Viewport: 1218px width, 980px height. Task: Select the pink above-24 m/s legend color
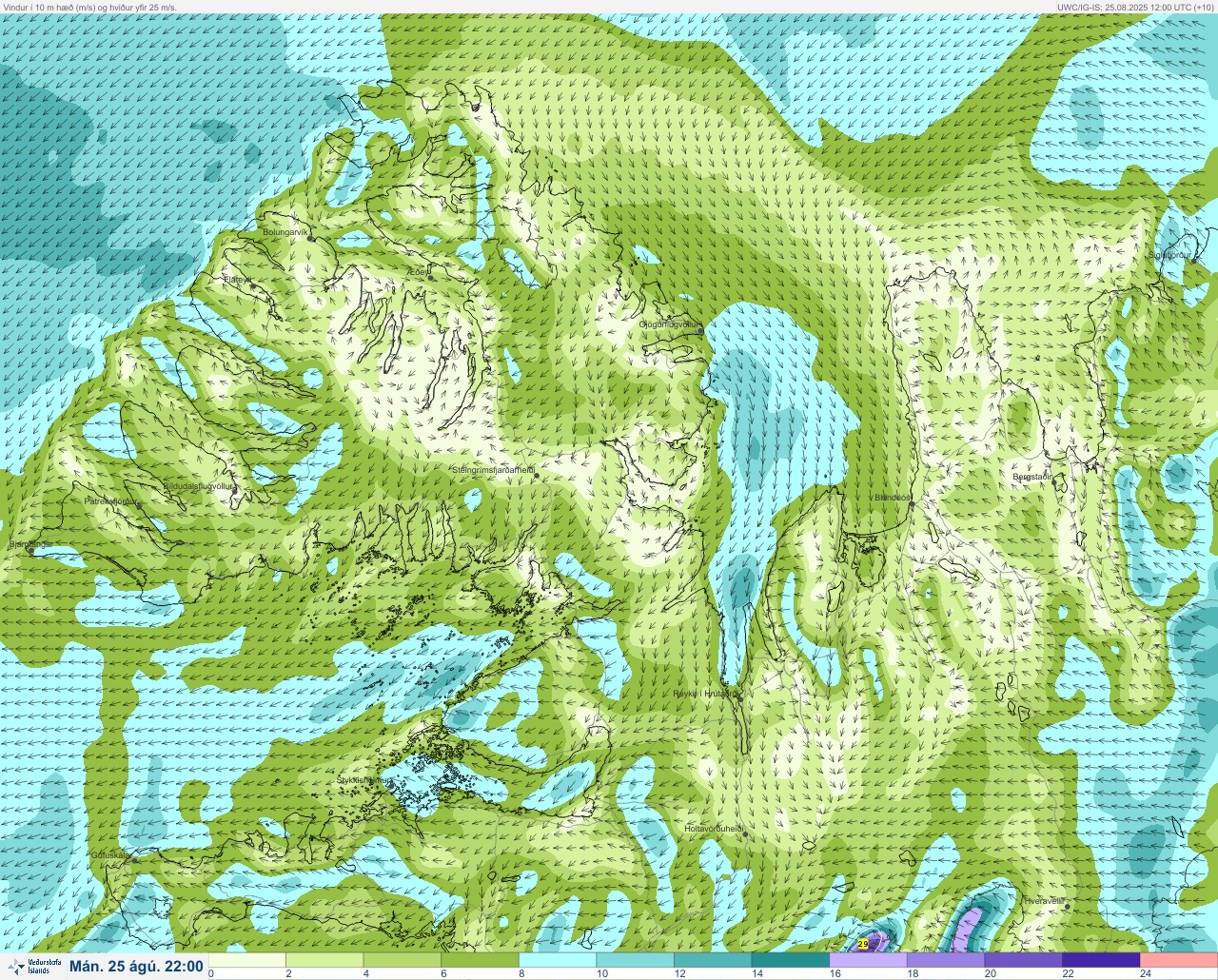[x=1179, y=959]
